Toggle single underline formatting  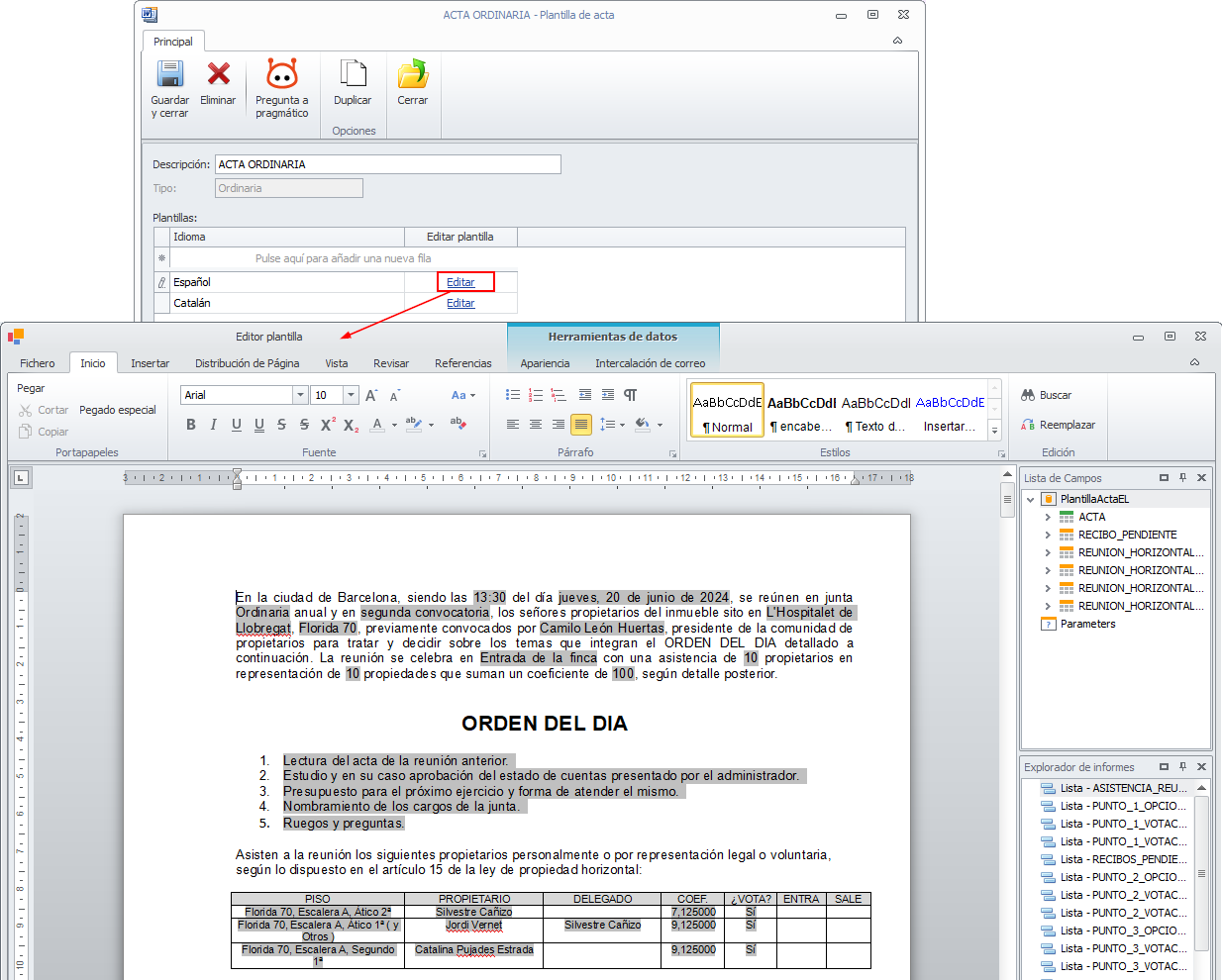pos(237,424)
